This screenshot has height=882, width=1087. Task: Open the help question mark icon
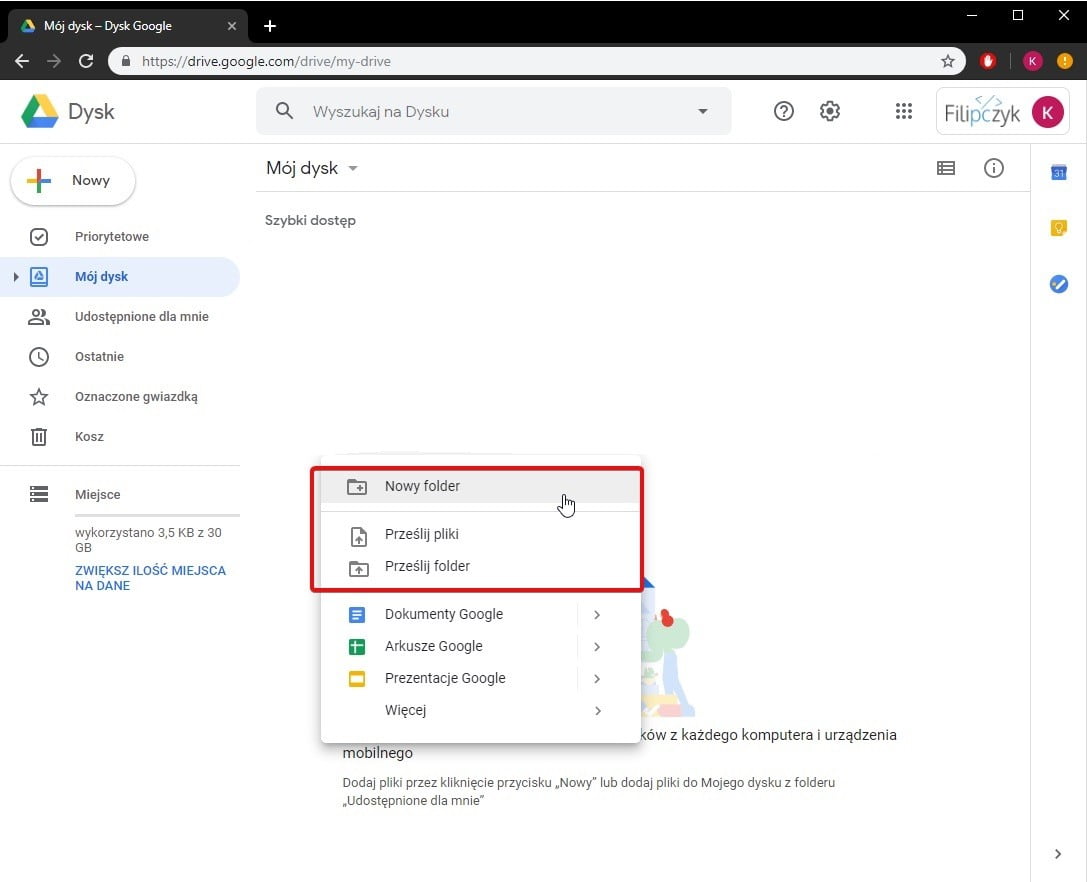pos(784,112)
